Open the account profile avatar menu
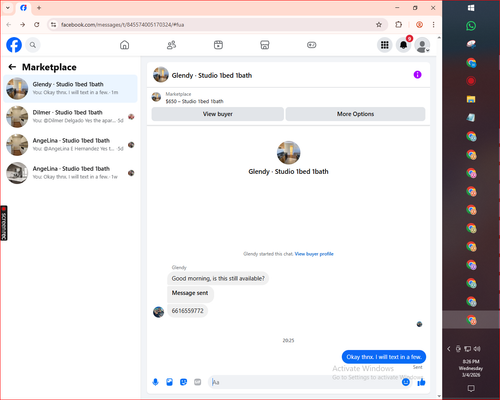The width and height of the screenshot is (500, 400). point(422,45)
